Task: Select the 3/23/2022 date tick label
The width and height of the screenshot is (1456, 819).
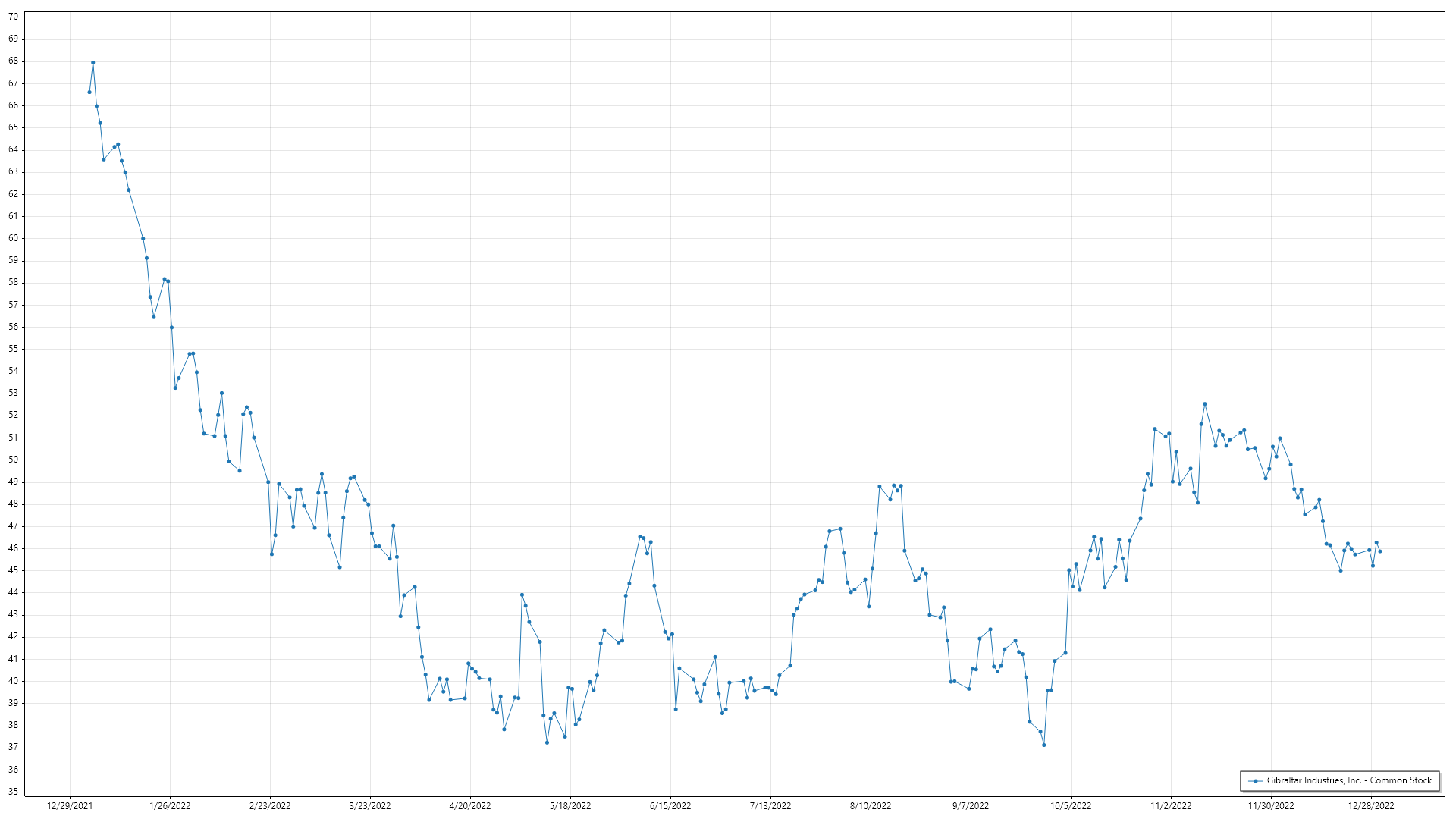Action: [x=370, y=806]
